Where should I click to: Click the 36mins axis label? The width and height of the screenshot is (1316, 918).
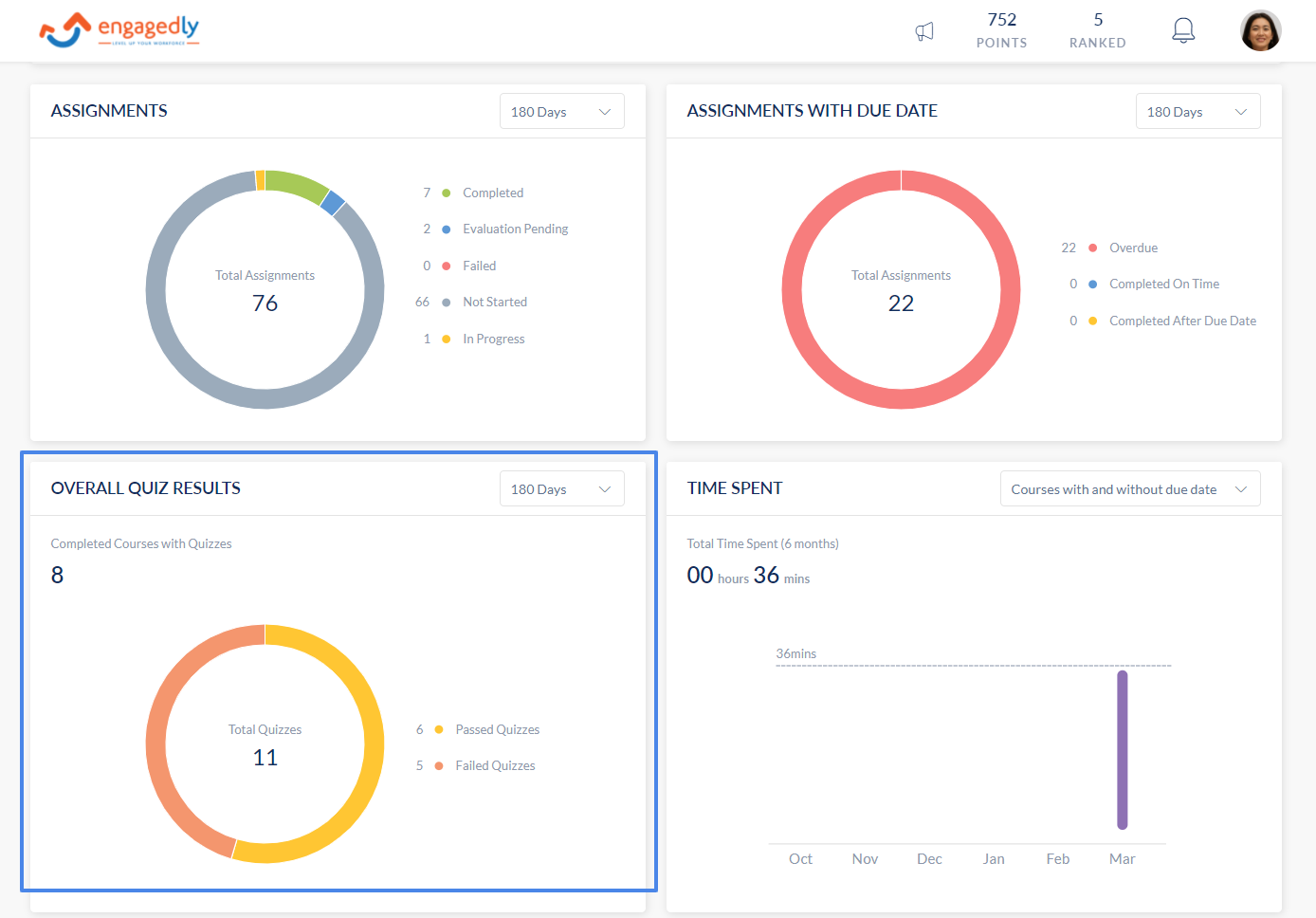[x=795, y=653]
